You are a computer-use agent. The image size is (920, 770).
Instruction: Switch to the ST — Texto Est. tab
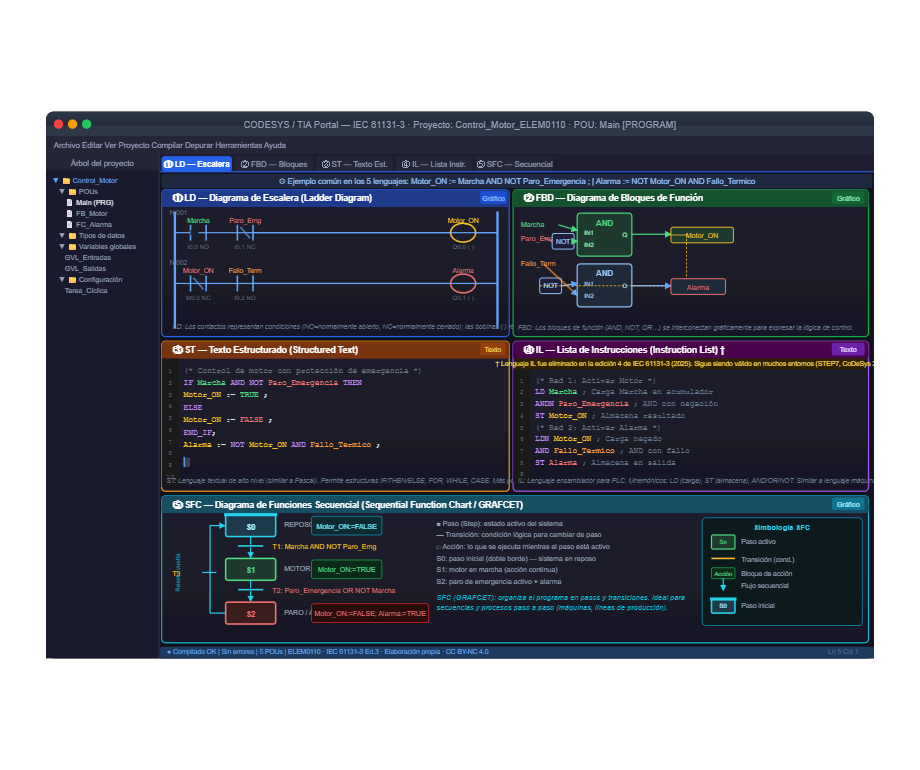354,164
